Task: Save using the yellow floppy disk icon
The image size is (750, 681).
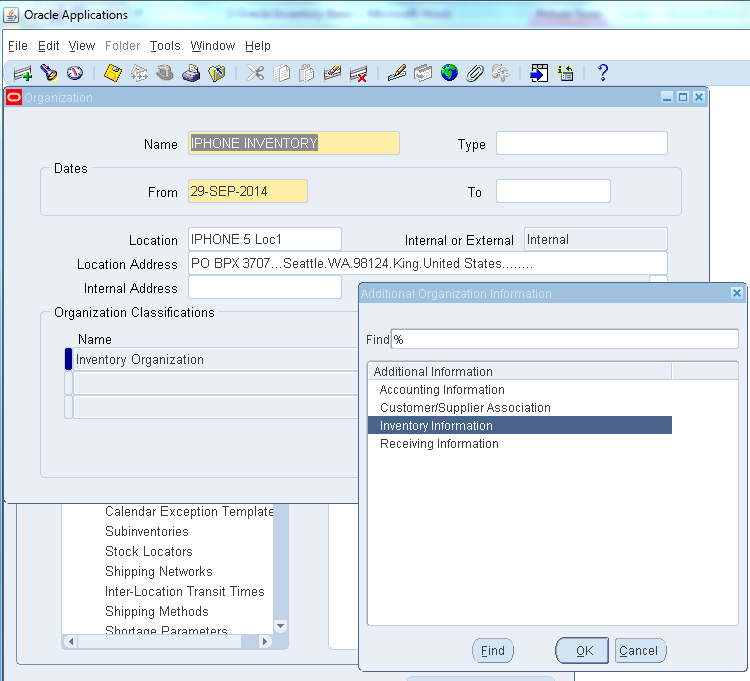Action: tap(113, 73)
